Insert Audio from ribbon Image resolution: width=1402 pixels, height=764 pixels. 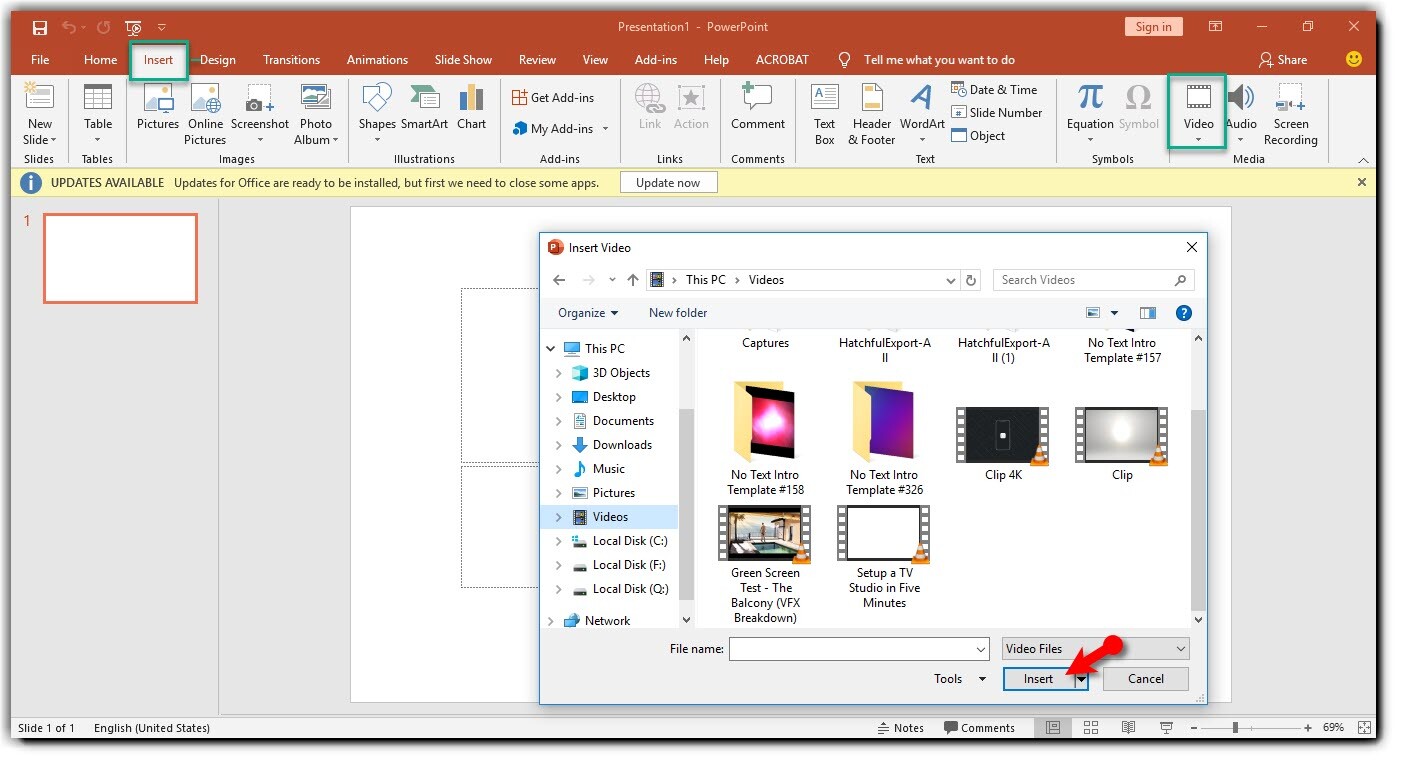[1241, 115]
